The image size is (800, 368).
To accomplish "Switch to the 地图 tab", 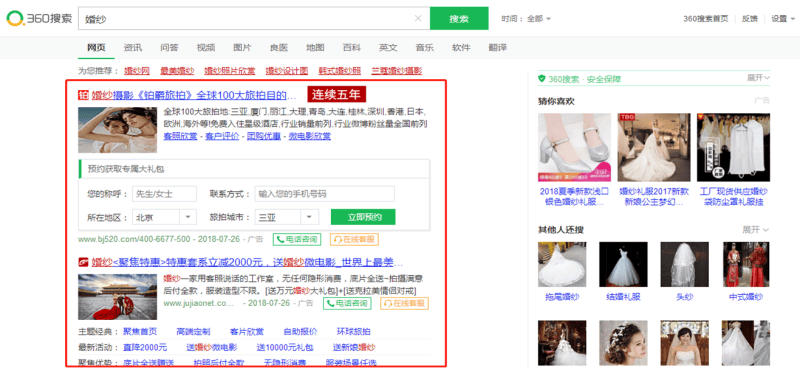I will [315, 47].
